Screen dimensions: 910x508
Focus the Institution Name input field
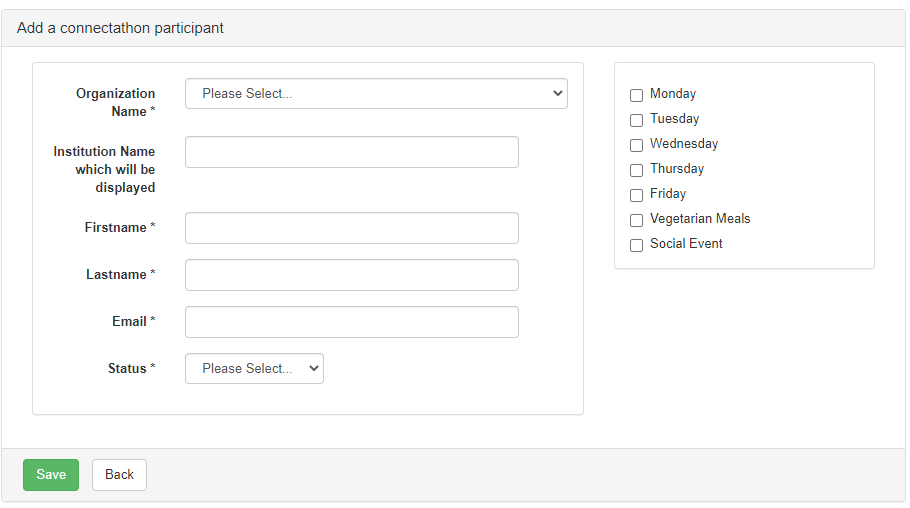coord(352,152)
